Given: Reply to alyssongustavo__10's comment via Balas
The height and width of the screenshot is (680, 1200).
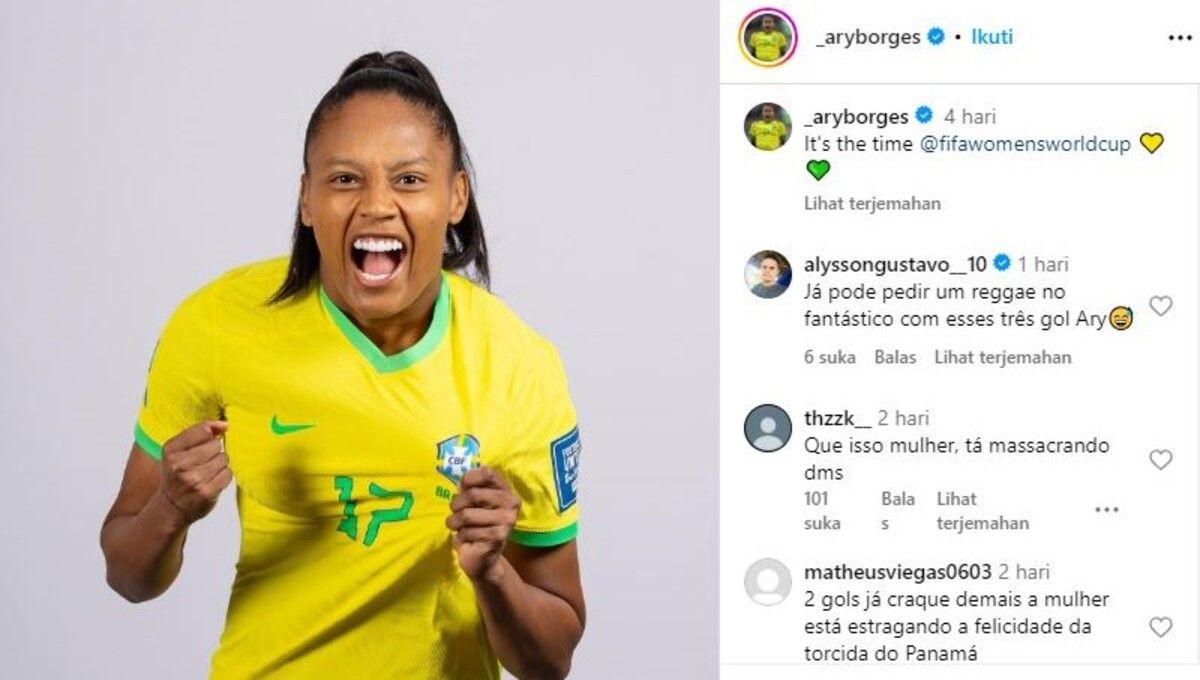Looking at the screenshot, I should (895, 357).
